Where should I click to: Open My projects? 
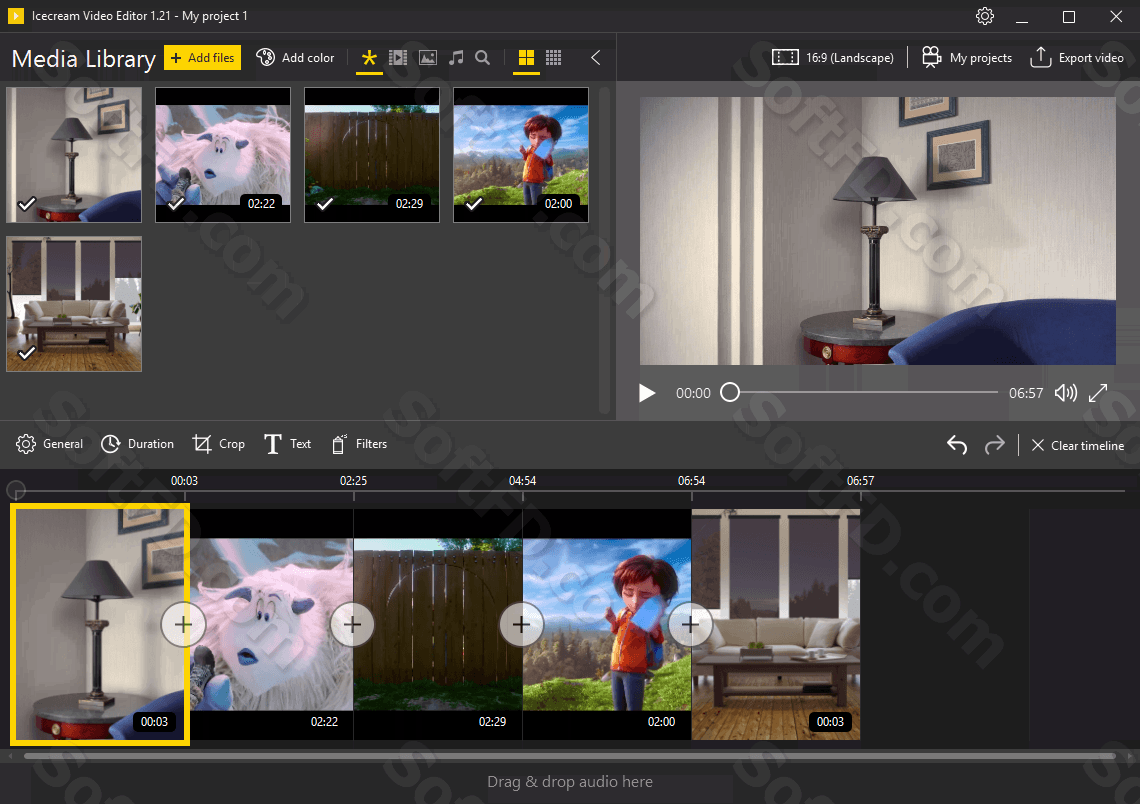click(x=967, y=57)
